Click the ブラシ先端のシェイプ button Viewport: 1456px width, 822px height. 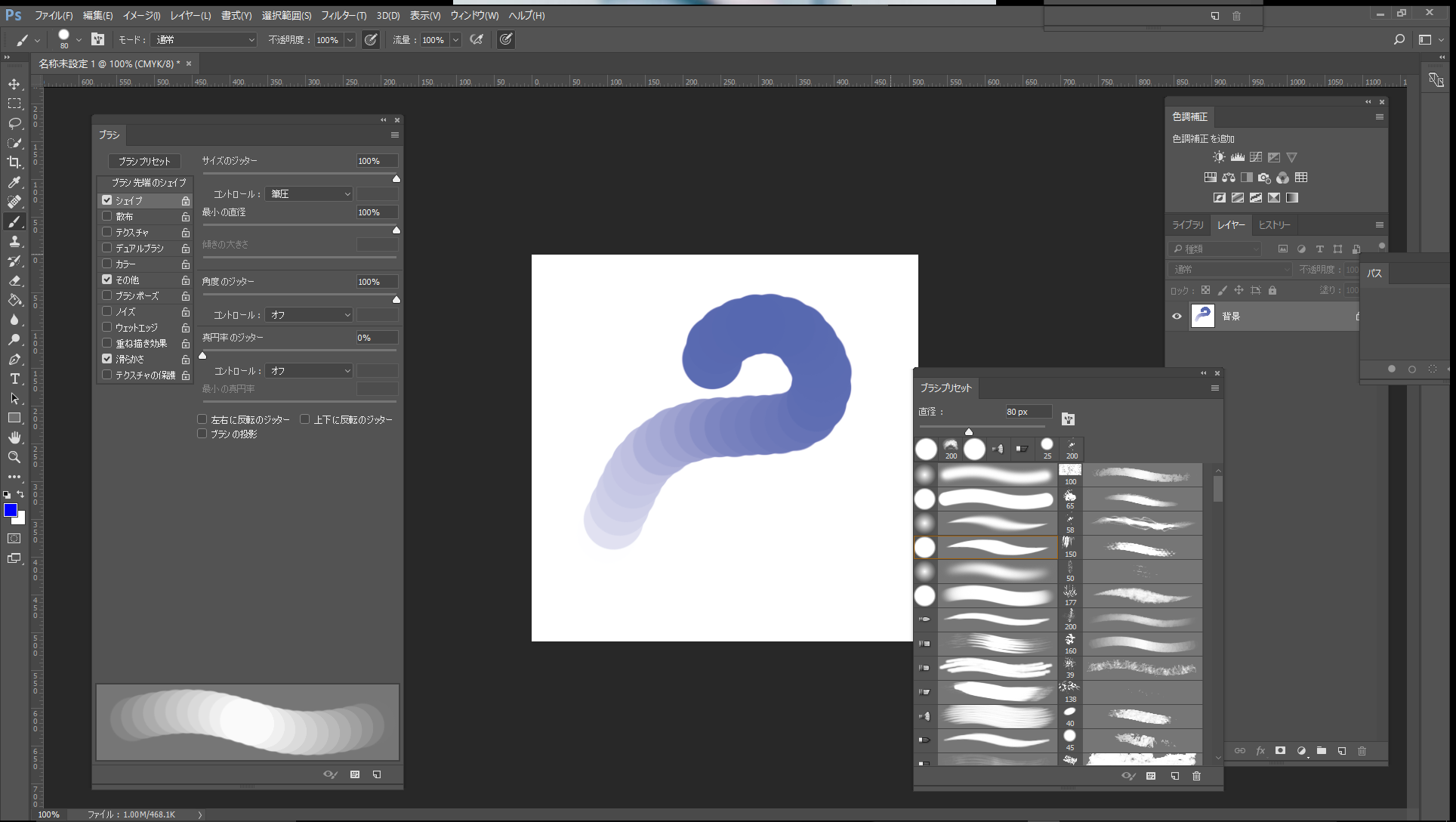(149, 182)
